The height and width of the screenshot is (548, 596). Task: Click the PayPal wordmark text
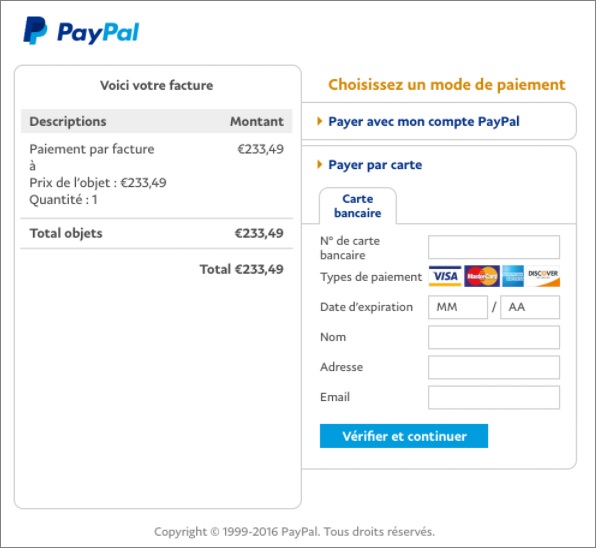[x=98, y=33]
